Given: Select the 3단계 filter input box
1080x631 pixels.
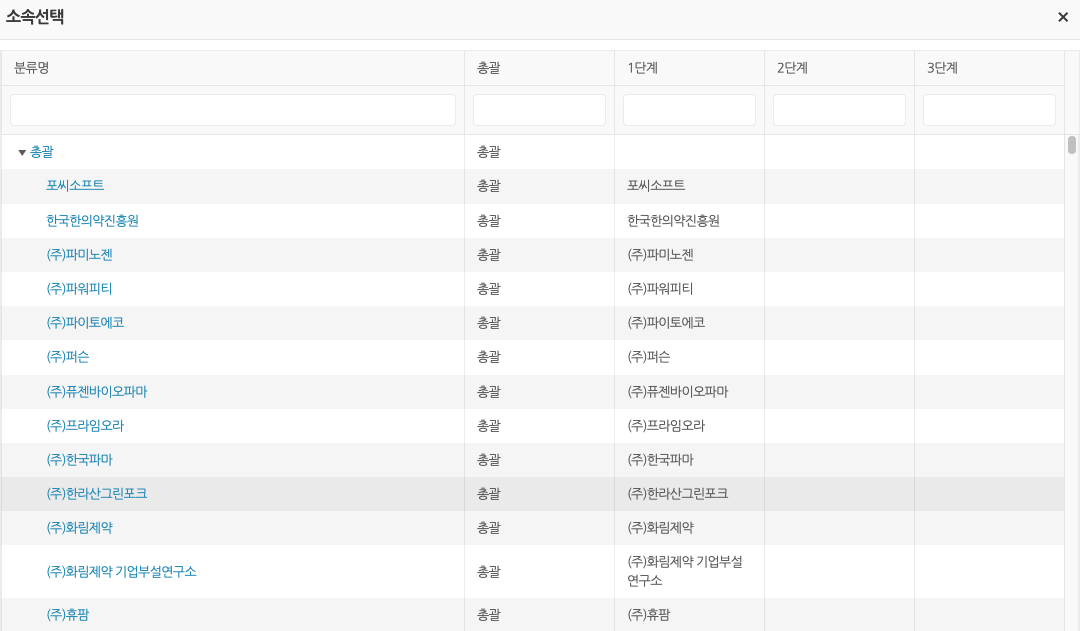Looking at the screenshot, I should 989,110.
